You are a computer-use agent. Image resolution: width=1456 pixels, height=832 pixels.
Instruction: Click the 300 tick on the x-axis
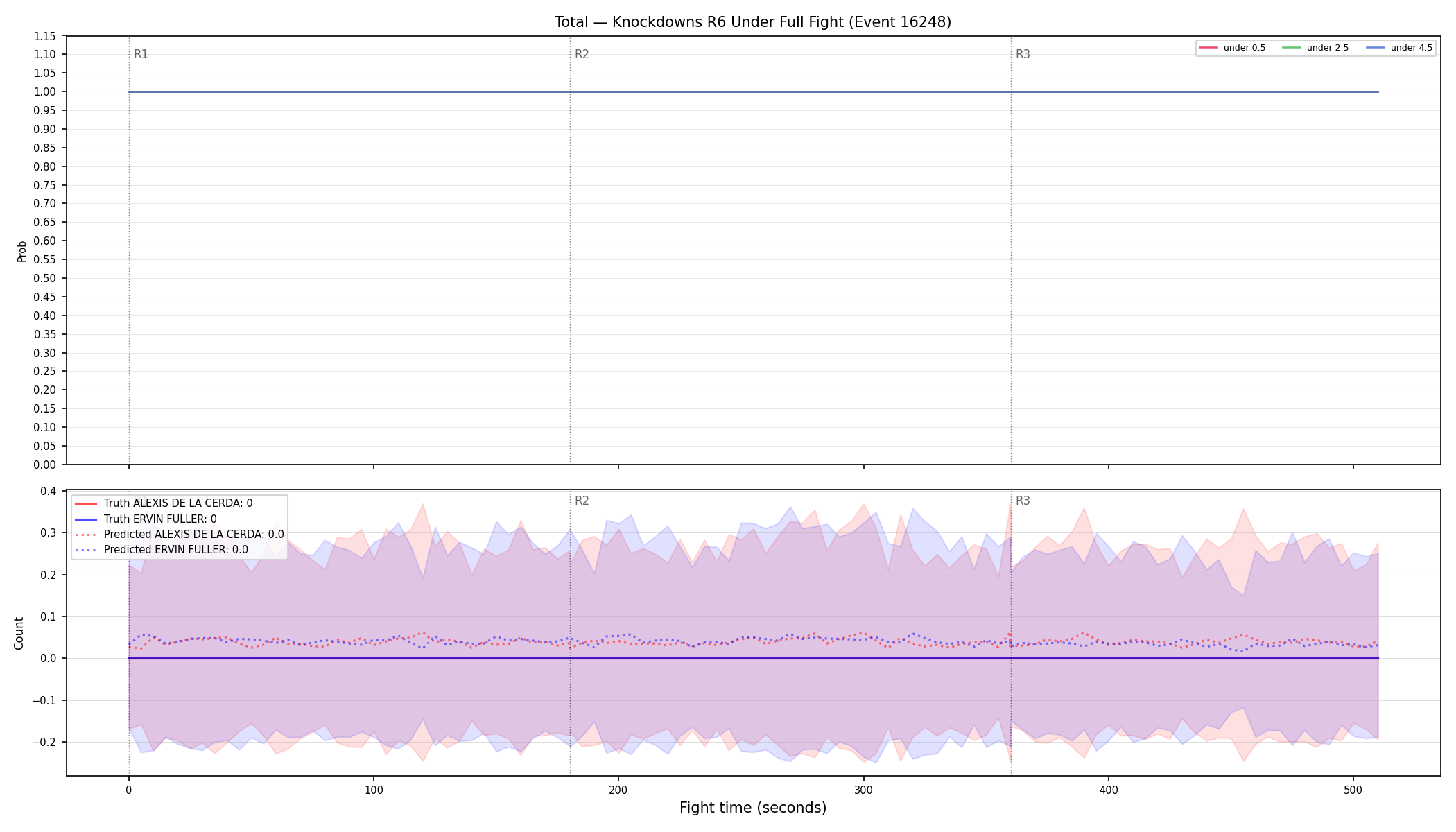pyautogui.click(x=863, y=790)
